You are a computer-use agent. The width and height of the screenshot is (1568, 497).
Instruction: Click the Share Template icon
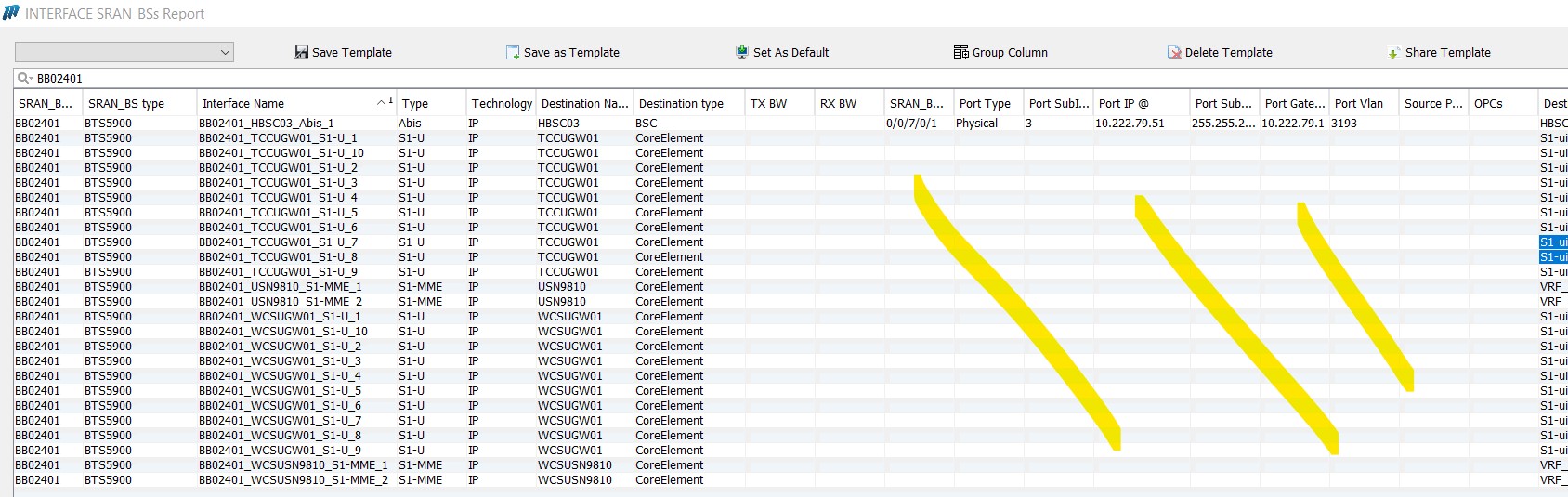1393,53
